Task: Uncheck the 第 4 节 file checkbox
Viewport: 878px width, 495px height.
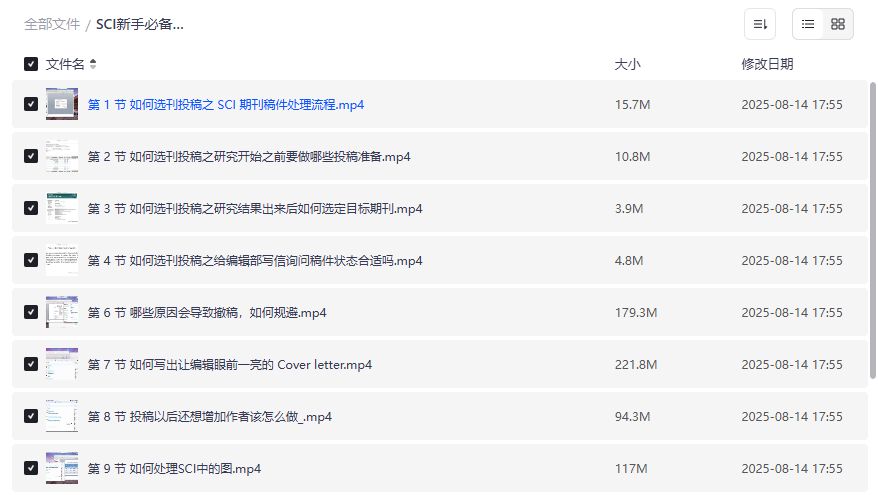Action: coord(31,260)
